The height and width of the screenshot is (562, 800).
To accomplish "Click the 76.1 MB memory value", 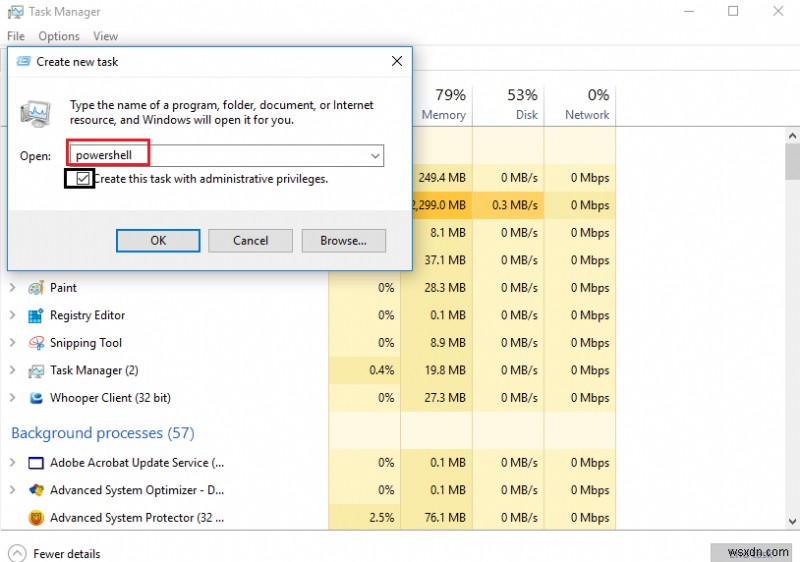I will (445, 518).
